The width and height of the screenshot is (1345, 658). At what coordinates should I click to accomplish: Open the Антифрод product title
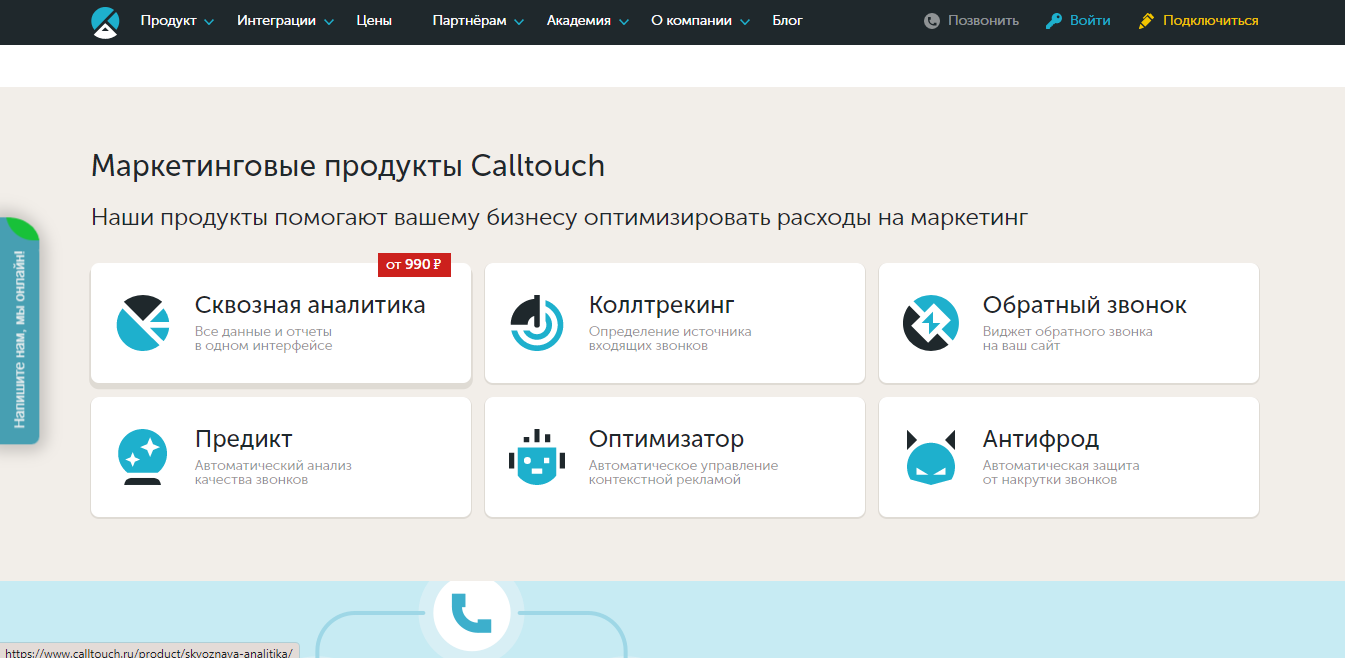[x=1041, y=439]
